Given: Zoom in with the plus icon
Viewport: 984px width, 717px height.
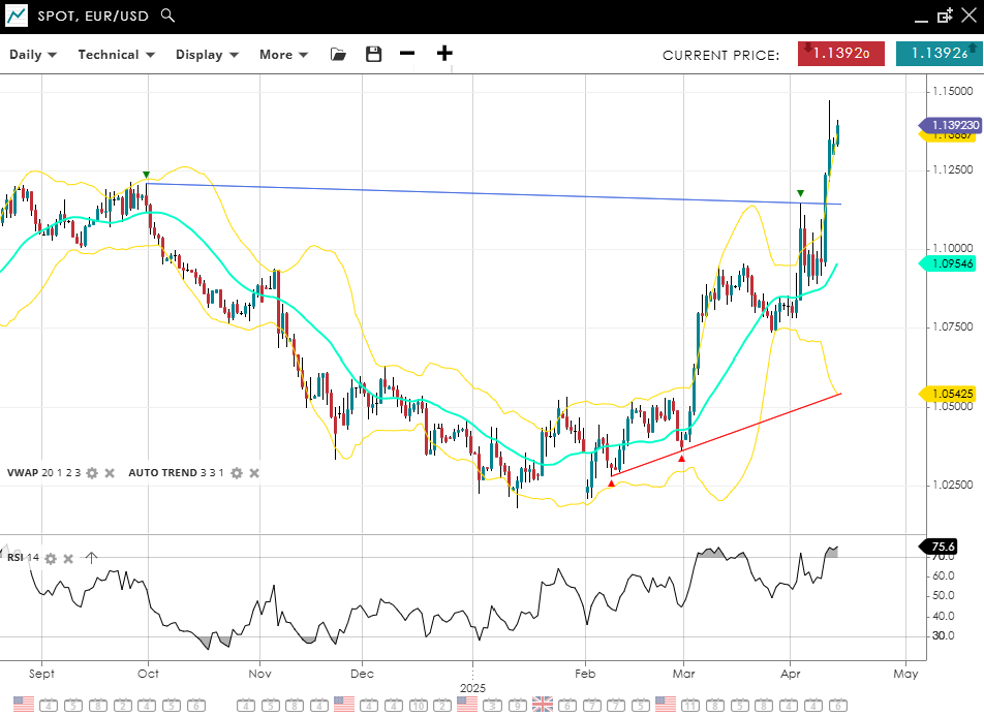Looking at the screenshot, I should pos(444,54).
